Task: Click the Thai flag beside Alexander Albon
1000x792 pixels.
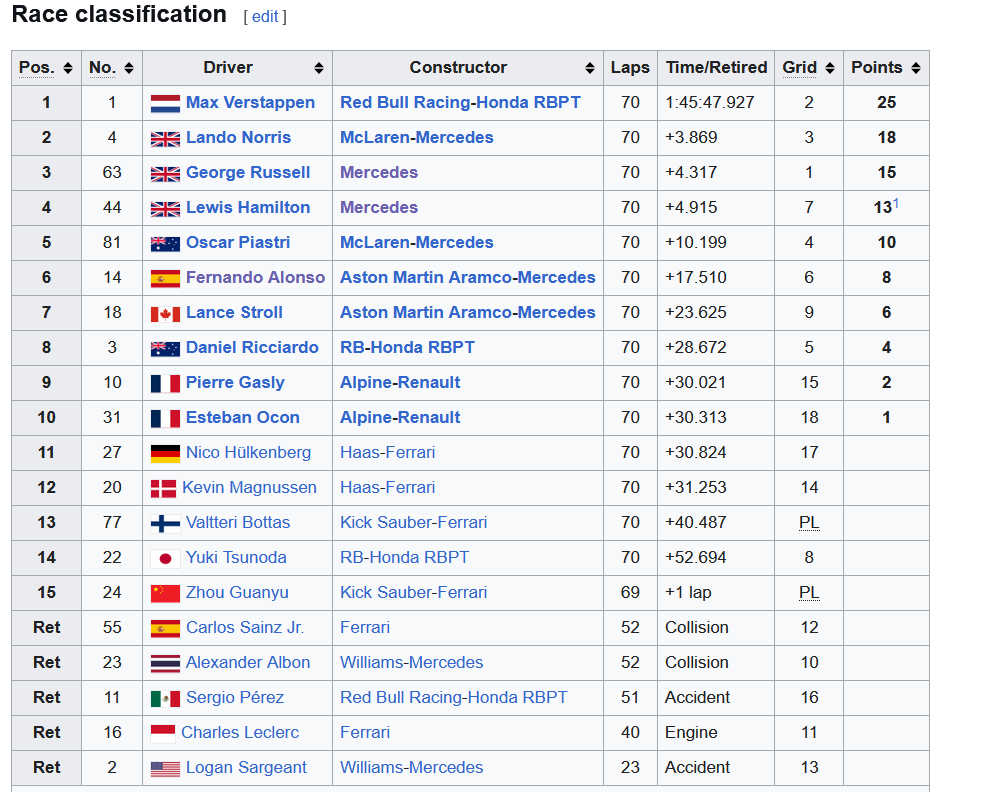Action: click(165, 664)
